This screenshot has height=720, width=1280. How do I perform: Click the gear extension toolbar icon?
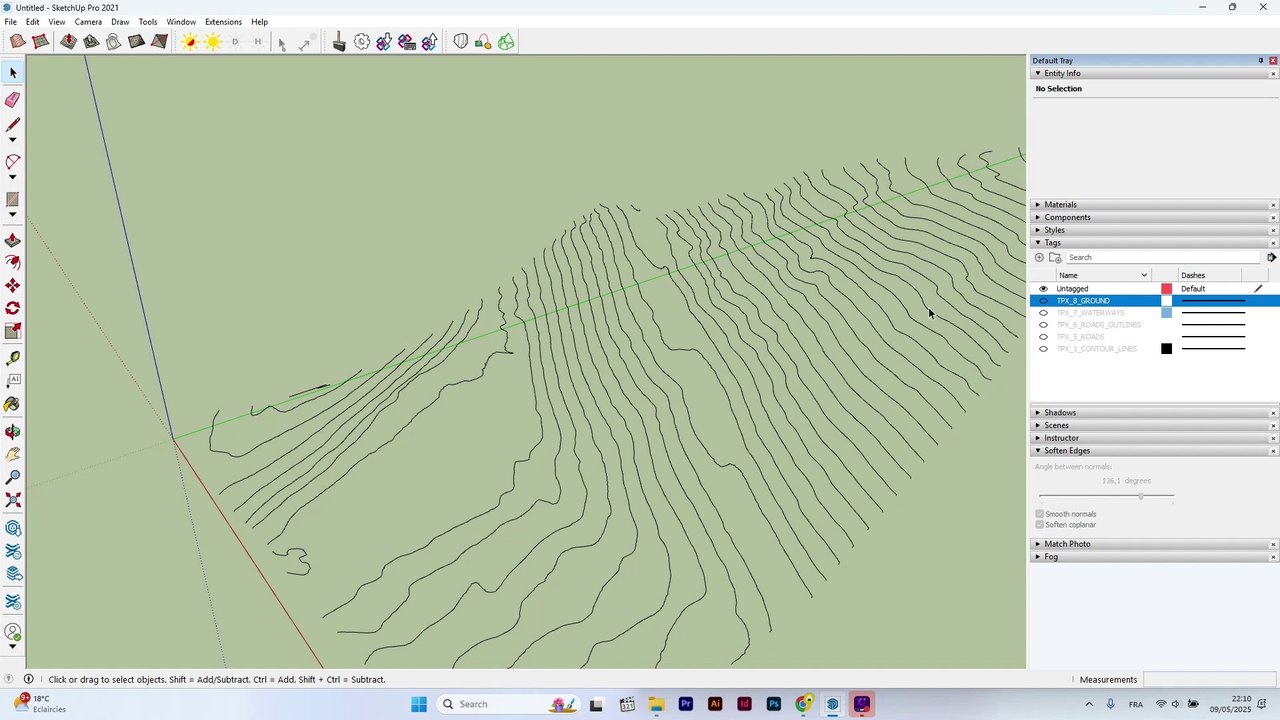point(362,42)
